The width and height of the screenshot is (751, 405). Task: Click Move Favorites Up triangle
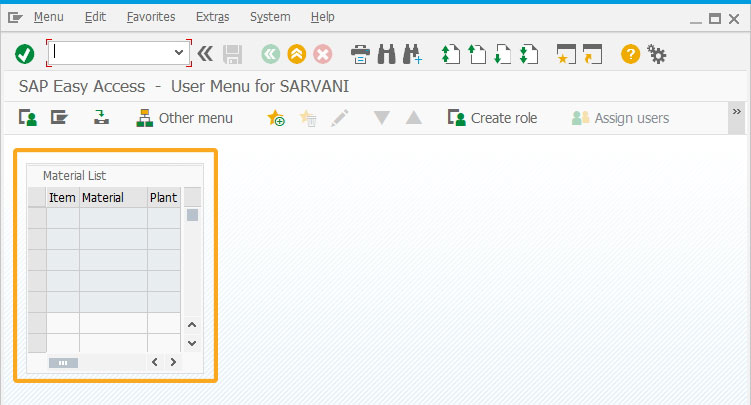coord(413,118)
